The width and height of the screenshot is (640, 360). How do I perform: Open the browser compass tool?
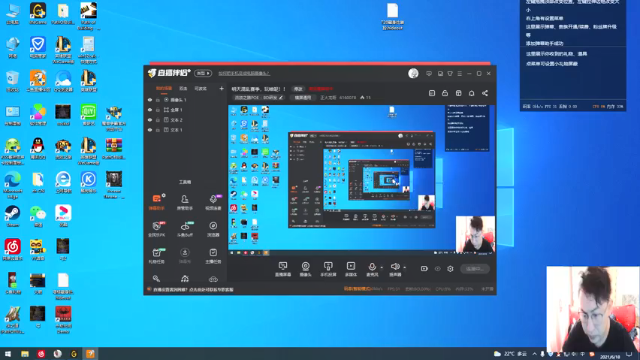(213, 229)
